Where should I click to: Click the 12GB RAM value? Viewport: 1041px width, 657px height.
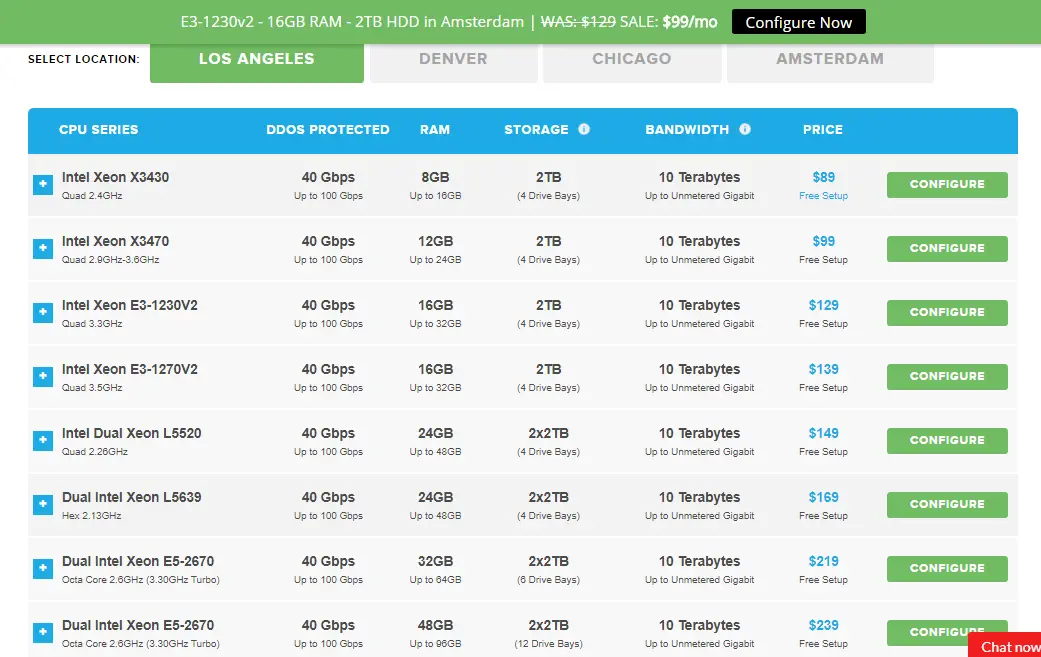(436, 241)
